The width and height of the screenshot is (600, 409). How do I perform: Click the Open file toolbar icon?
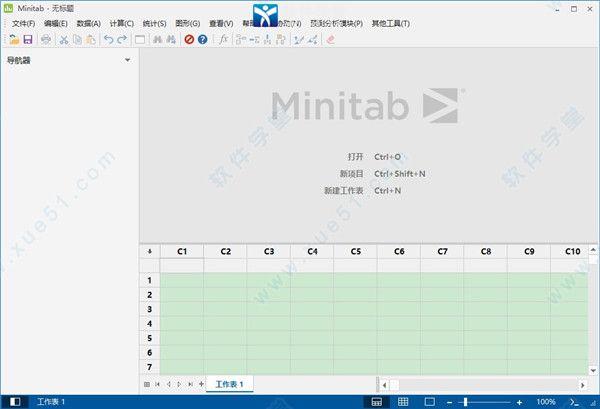tap(14, 39)
